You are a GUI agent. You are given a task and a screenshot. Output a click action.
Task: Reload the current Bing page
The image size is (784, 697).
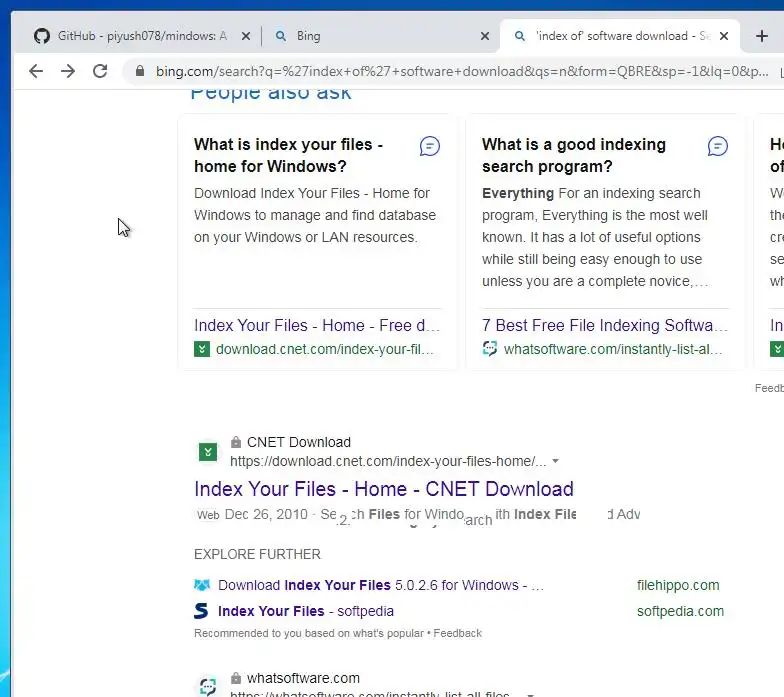click(100, 71)
